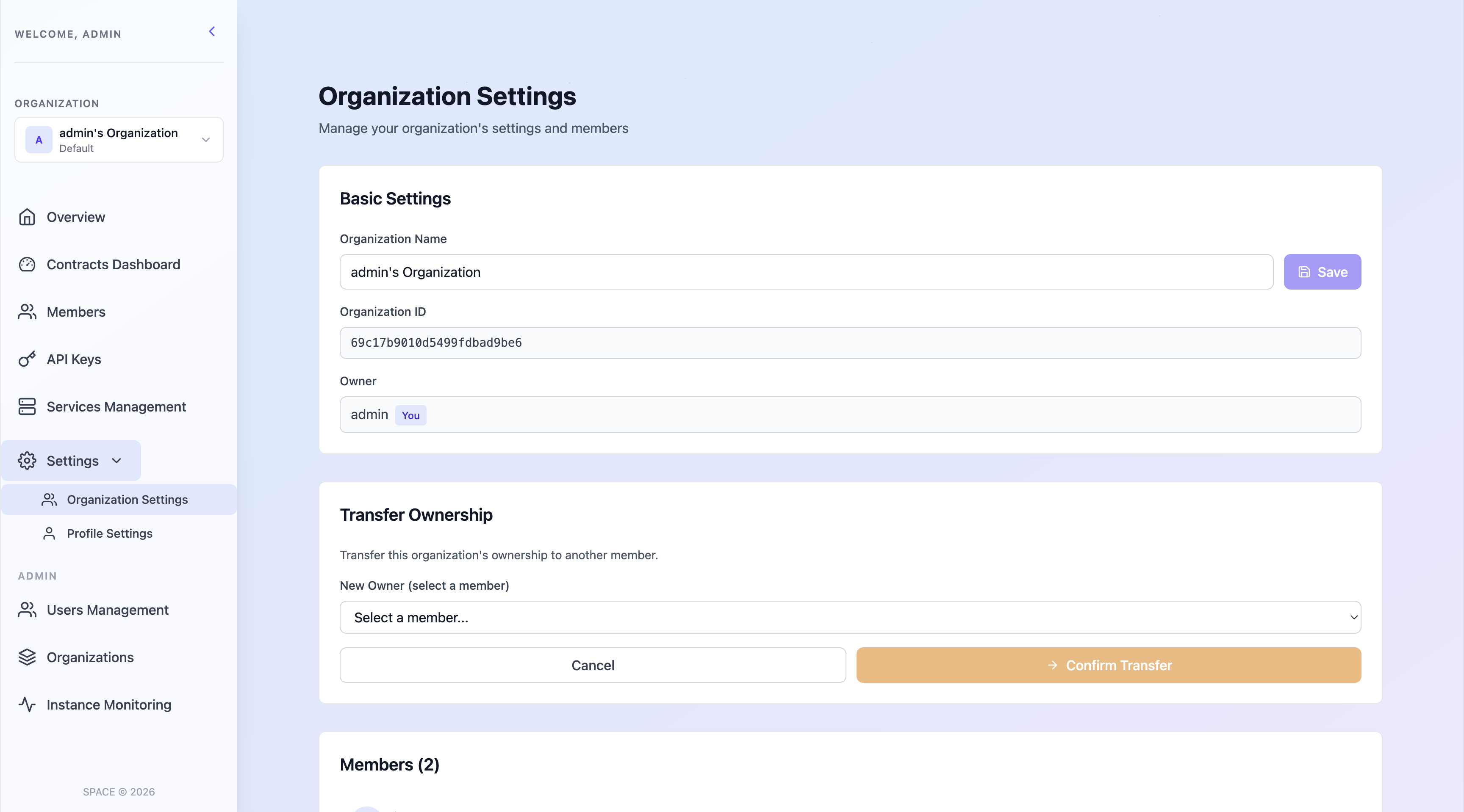This screenshot has width=1464, height=812.
Task: Click the You badge beside admin
Action: (410, 415)
